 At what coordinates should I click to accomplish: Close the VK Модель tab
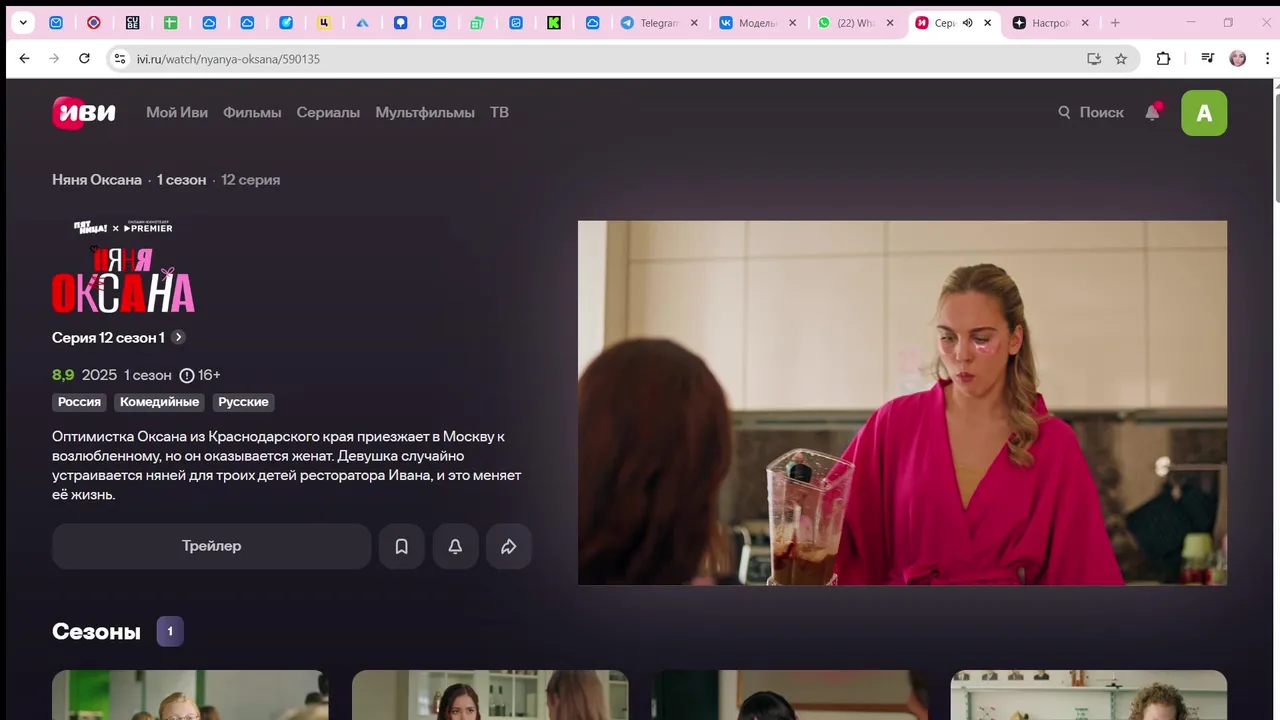(793, 22)
